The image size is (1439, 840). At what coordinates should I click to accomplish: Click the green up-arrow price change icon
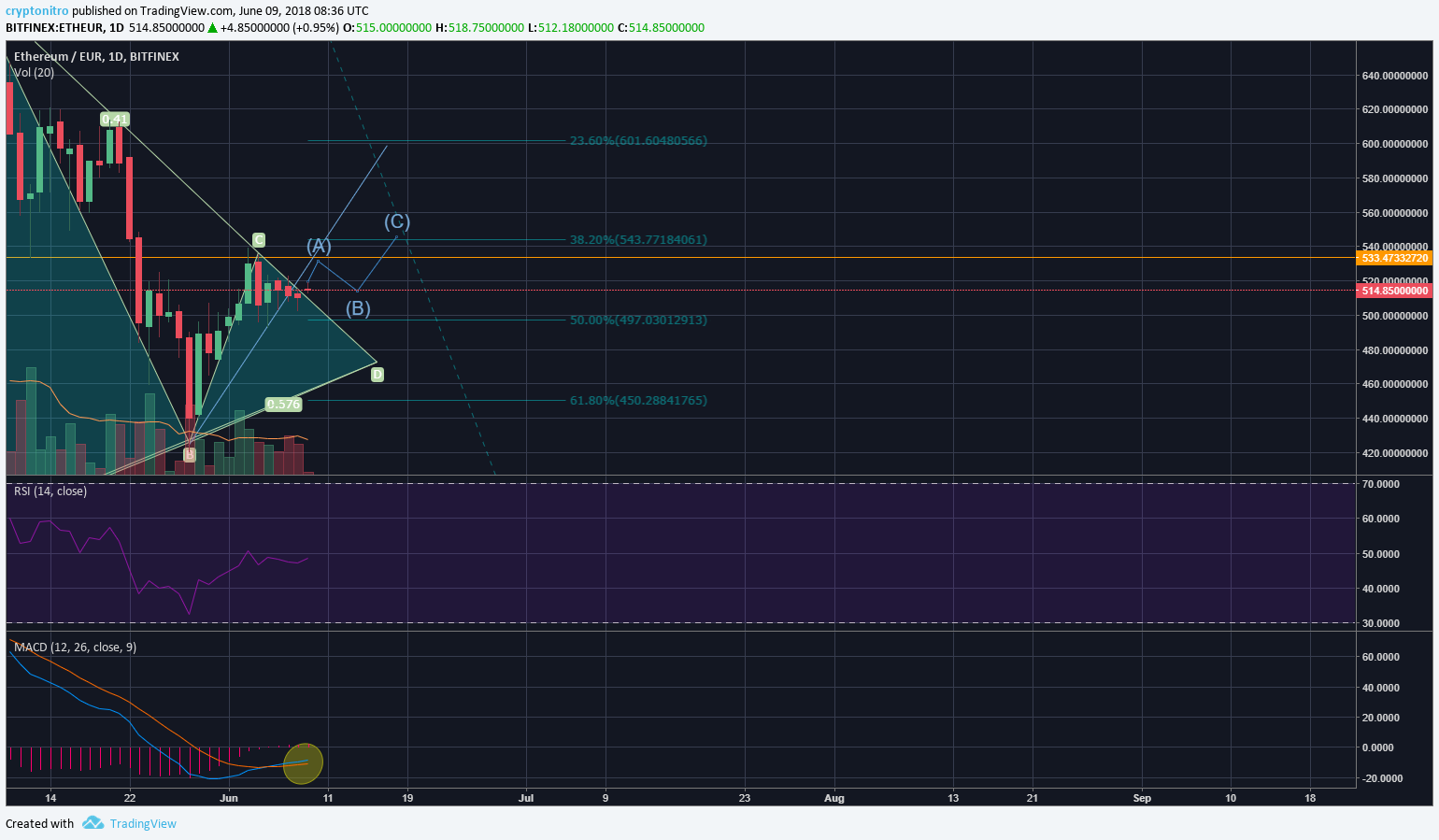(212, 28)
